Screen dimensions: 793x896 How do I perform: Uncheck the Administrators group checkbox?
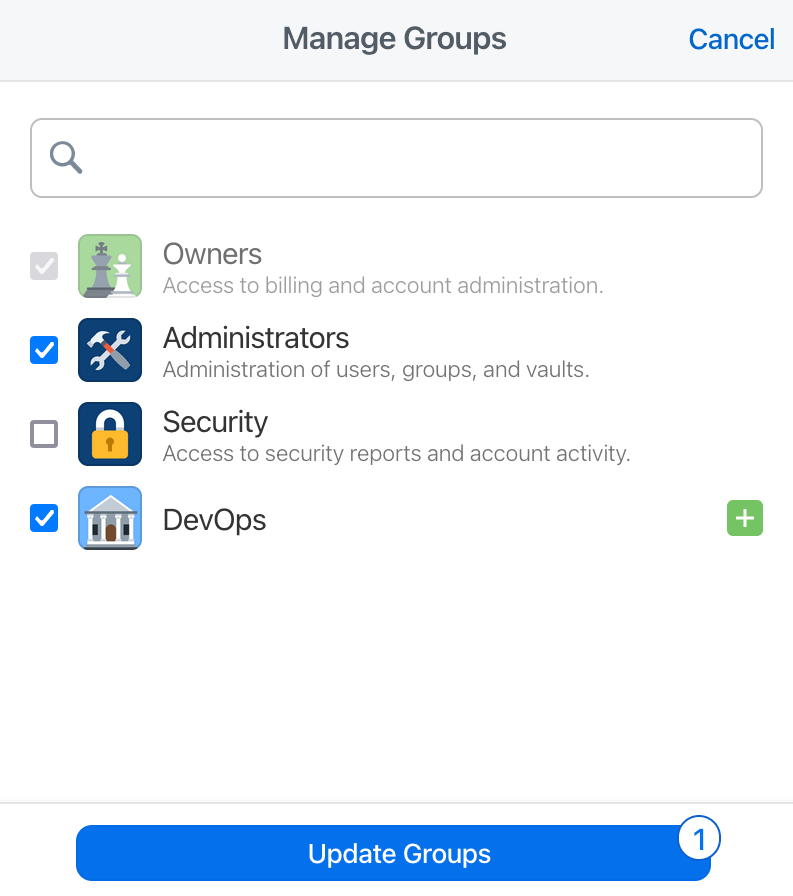coord(43,350)
